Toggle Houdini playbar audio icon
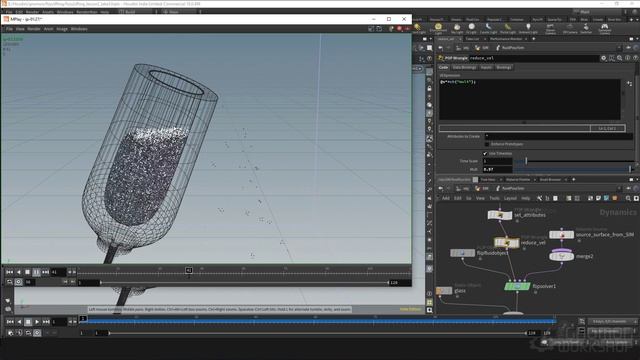This screenshot has height=360, width=640. click(19, 333)
